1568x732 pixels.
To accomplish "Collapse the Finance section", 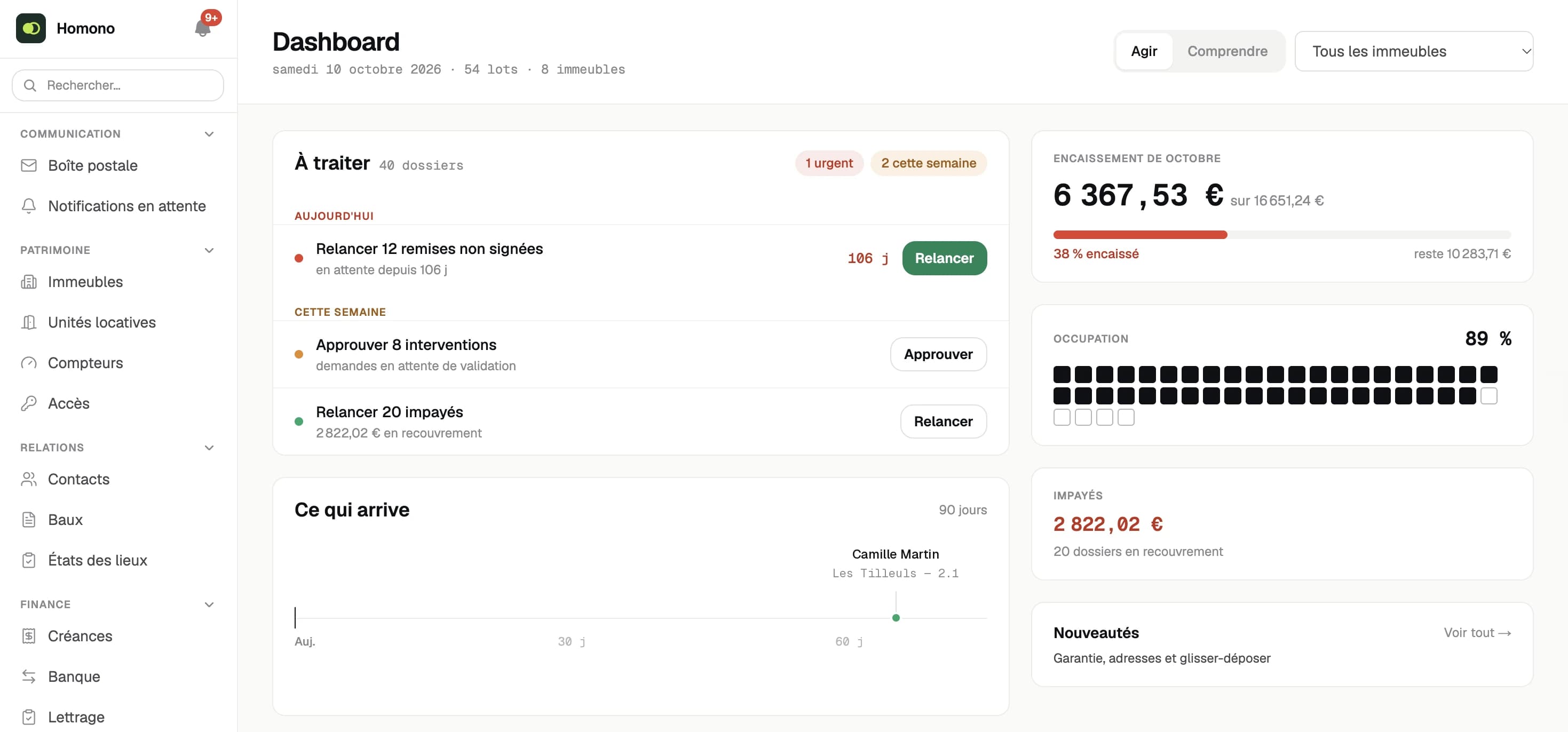I will click(x=209, y=605).
